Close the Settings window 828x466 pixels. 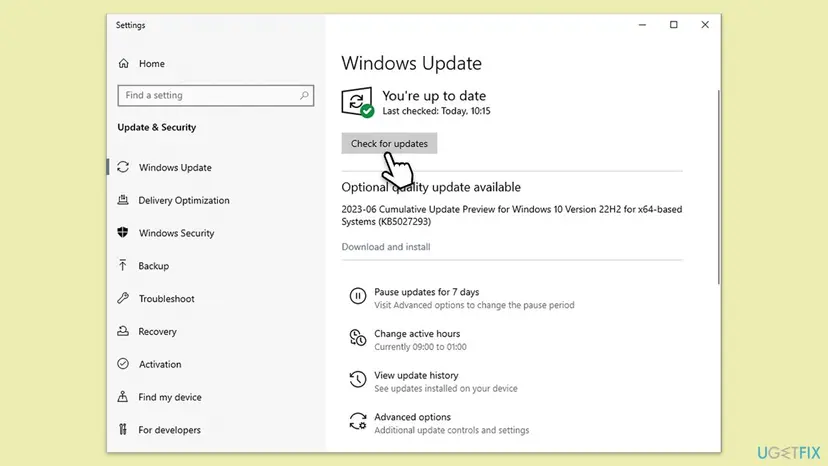point(705,25)
